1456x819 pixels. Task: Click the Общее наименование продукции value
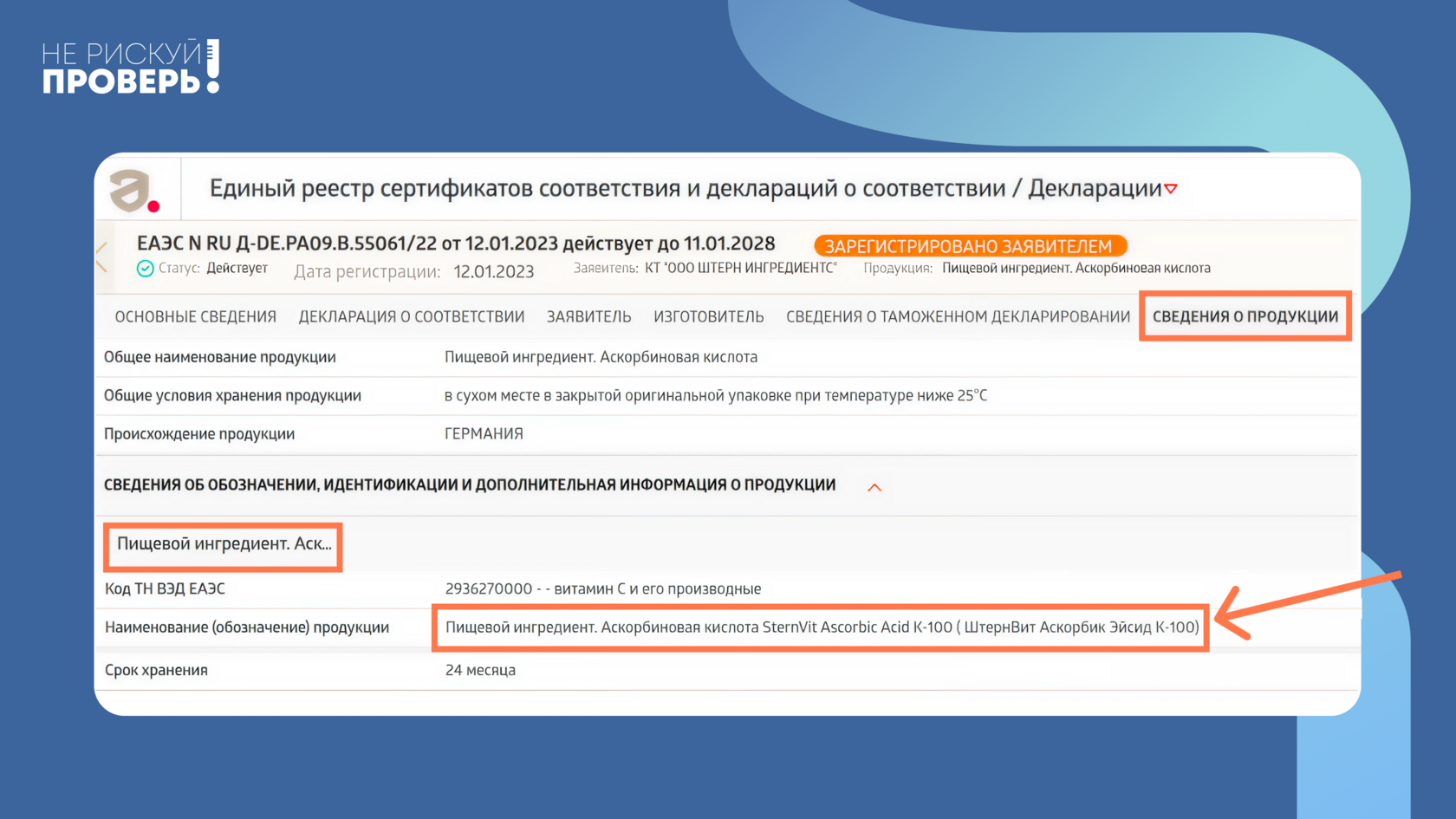pos(601,357)
